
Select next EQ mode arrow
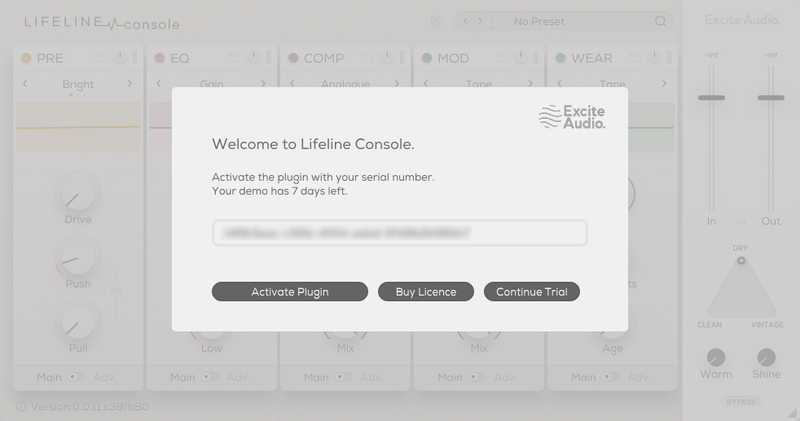point(263,83)
